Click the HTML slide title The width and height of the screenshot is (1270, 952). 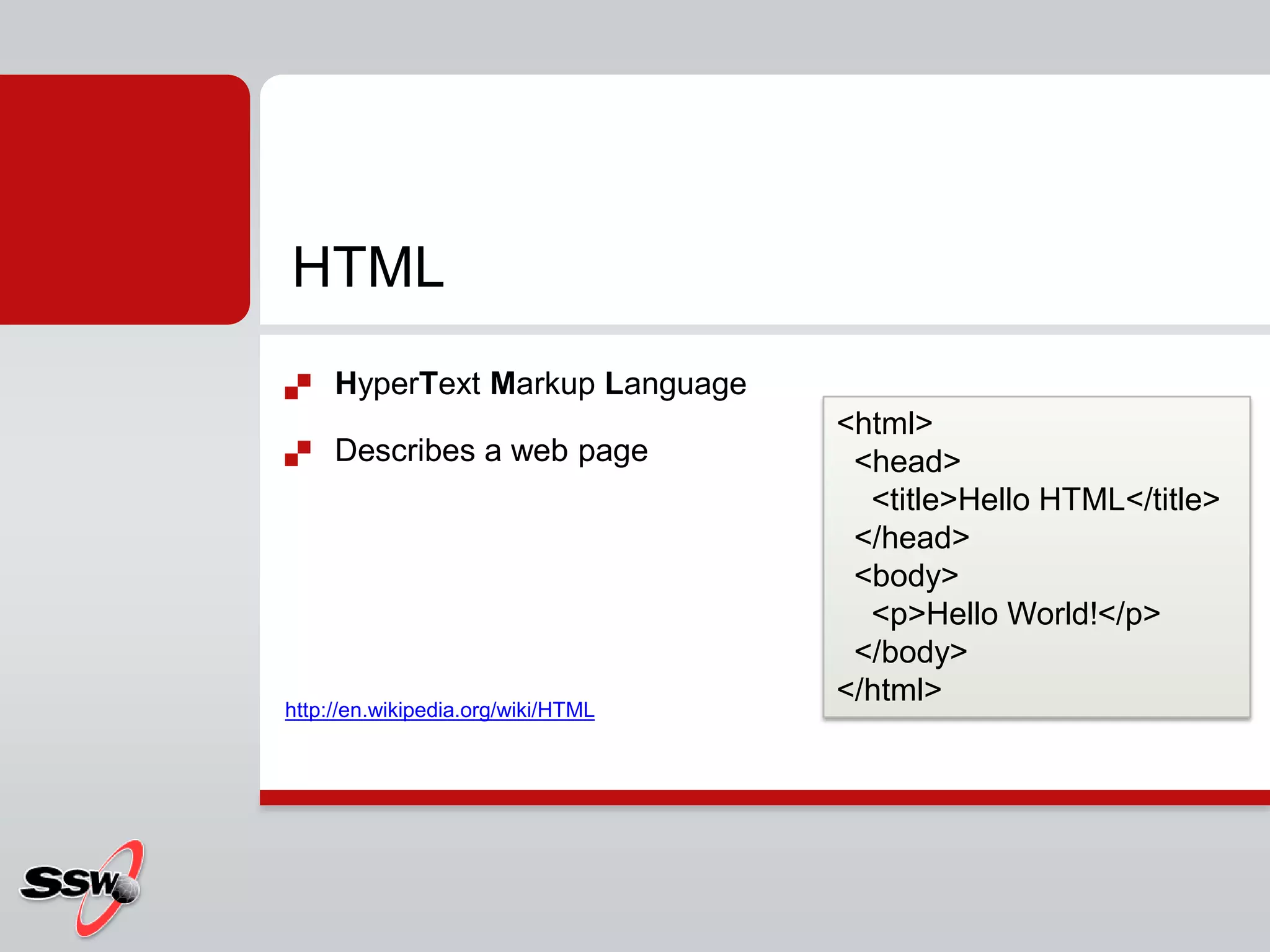point(368,268)
